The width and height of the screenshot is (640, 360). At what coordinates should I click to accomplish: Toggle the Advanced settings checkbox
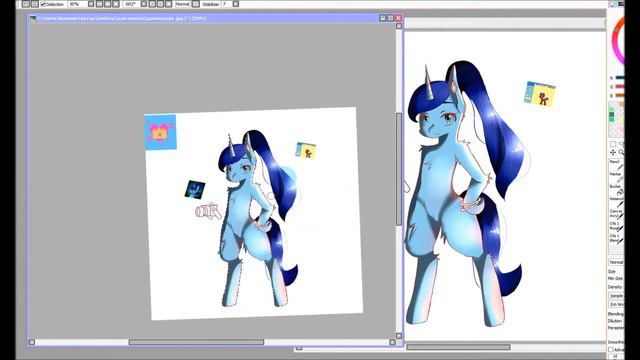click(611, 350)
